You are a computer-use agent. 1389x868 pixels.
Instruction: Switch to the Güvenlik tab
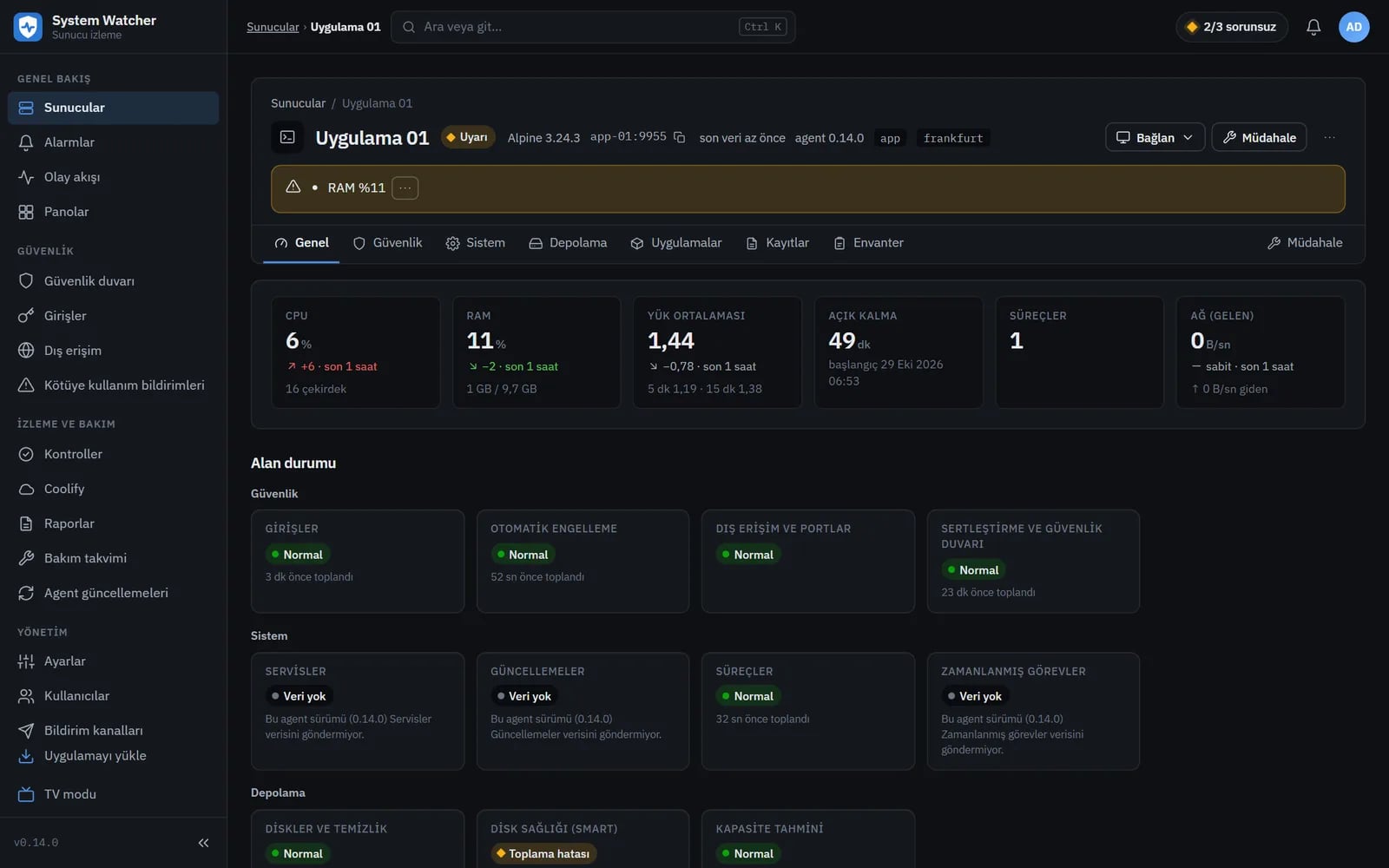click(387, 243)
